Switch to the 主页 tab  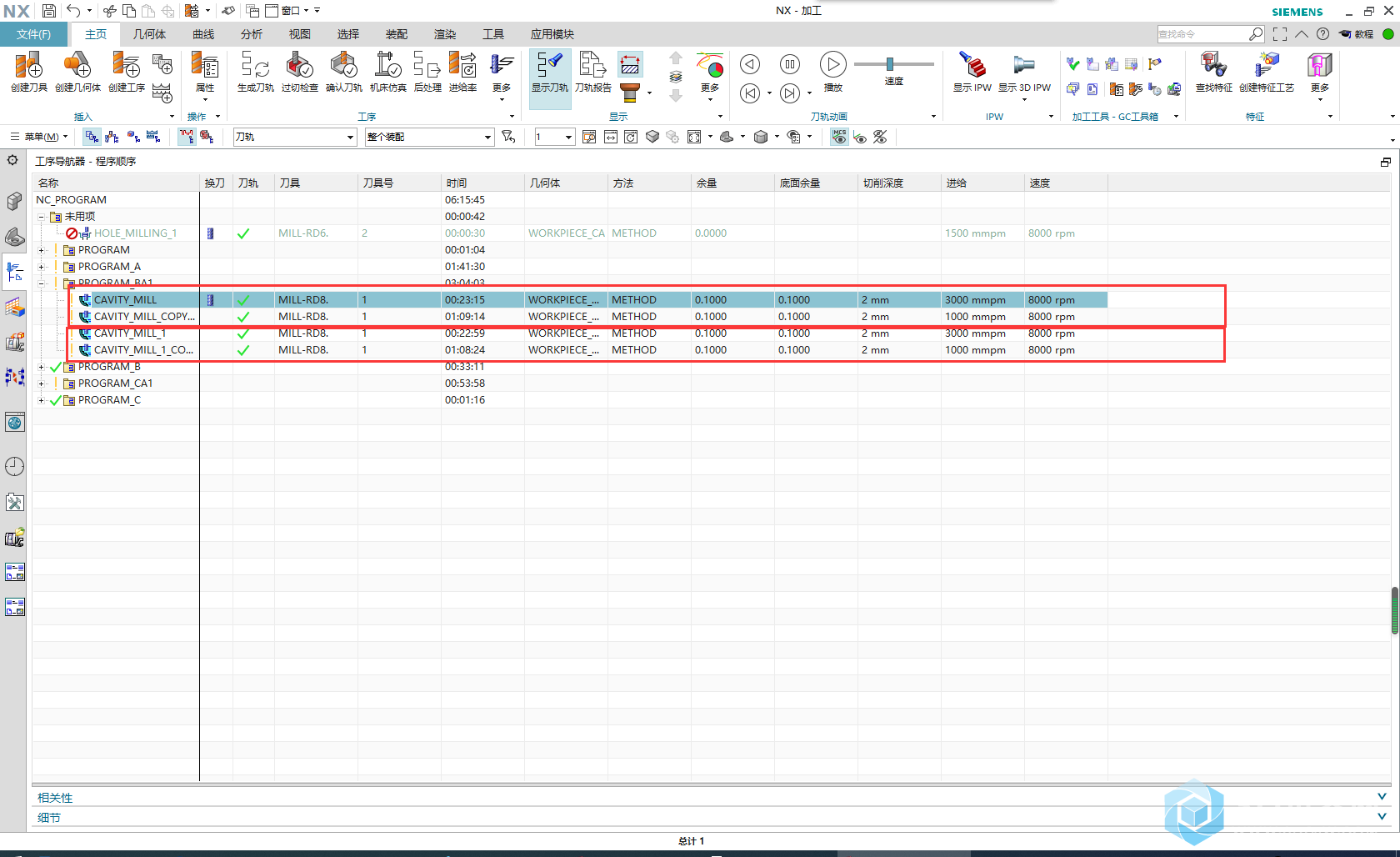(x=96, y=34)
